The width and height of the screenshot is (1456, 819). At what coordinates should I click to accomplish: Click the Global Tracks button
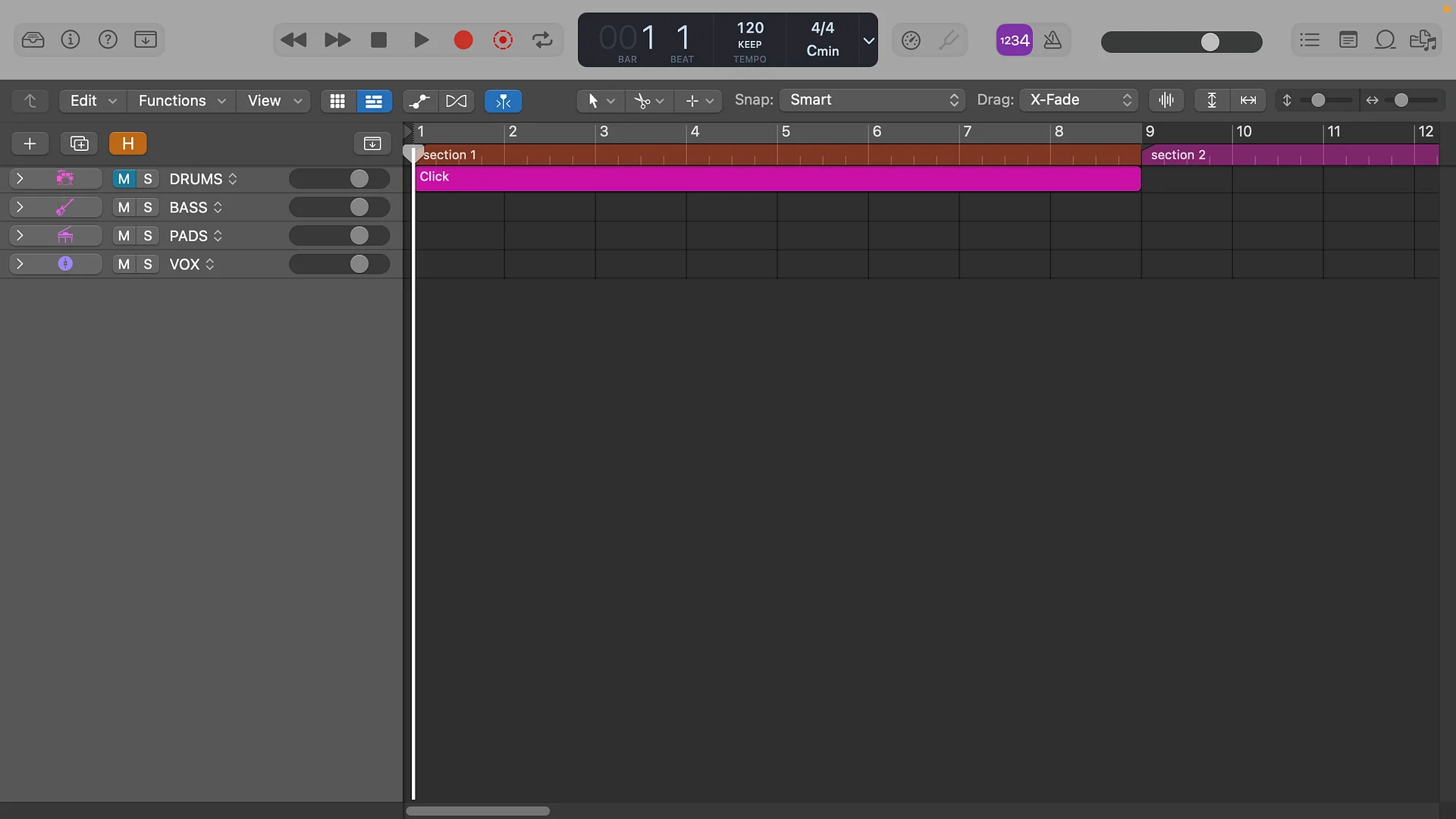pos(372,143)
